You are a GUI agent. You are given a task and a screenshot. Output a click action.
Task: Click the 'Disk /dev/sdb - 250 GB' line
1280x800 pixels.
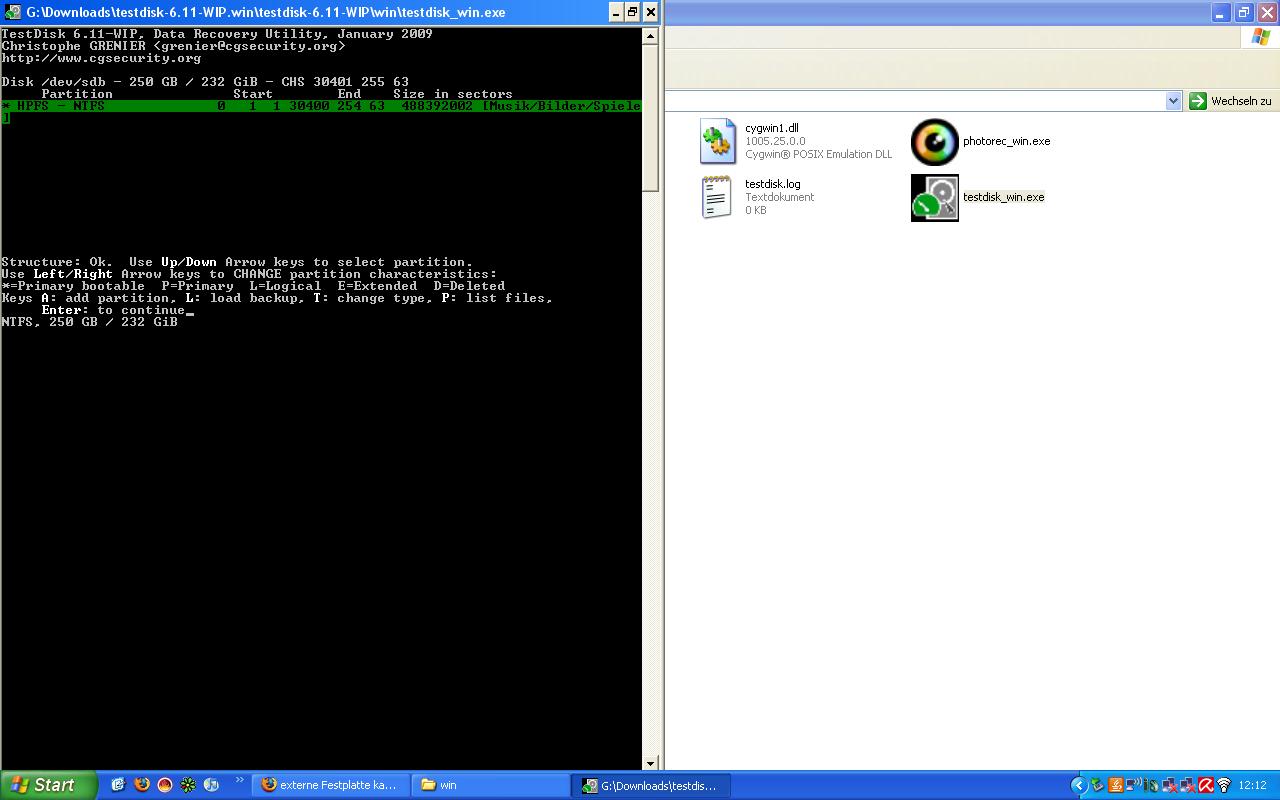[205, 82]
